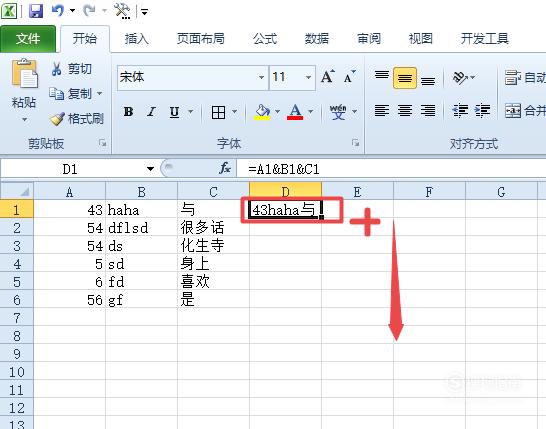Click the formula bar showing =A1&B1&C1

(x=391, y=169)
